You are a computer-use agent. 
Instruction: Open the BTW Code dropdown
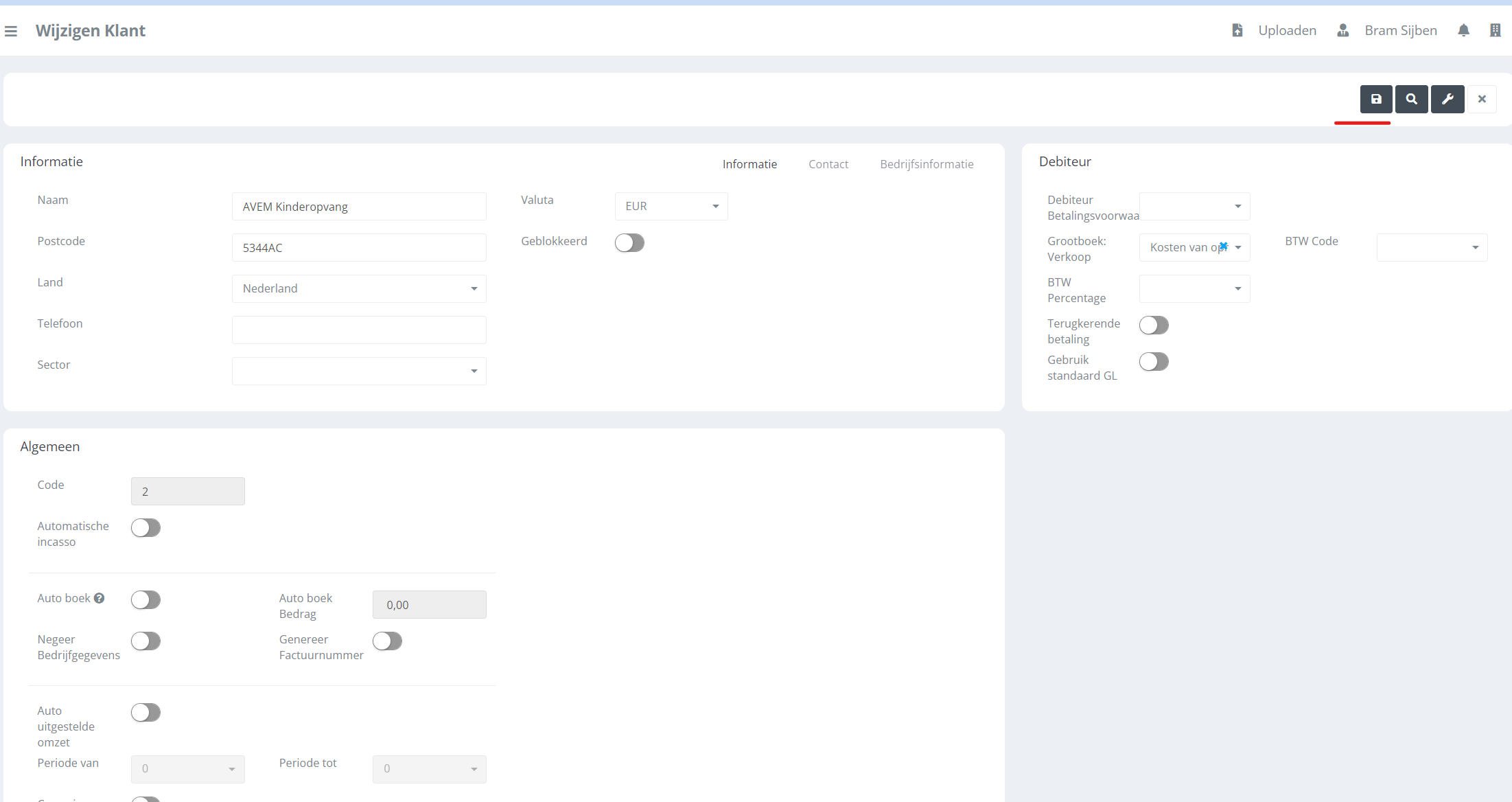click(1432, 248)
